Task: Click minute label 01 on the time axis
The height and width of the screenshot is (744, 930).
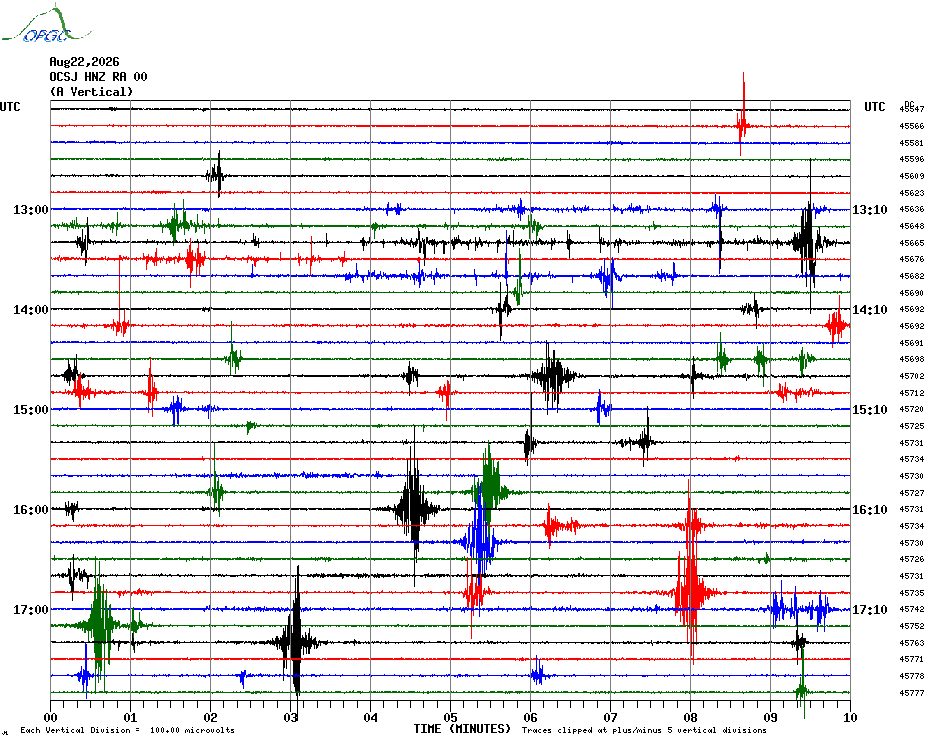Action: 130,717
